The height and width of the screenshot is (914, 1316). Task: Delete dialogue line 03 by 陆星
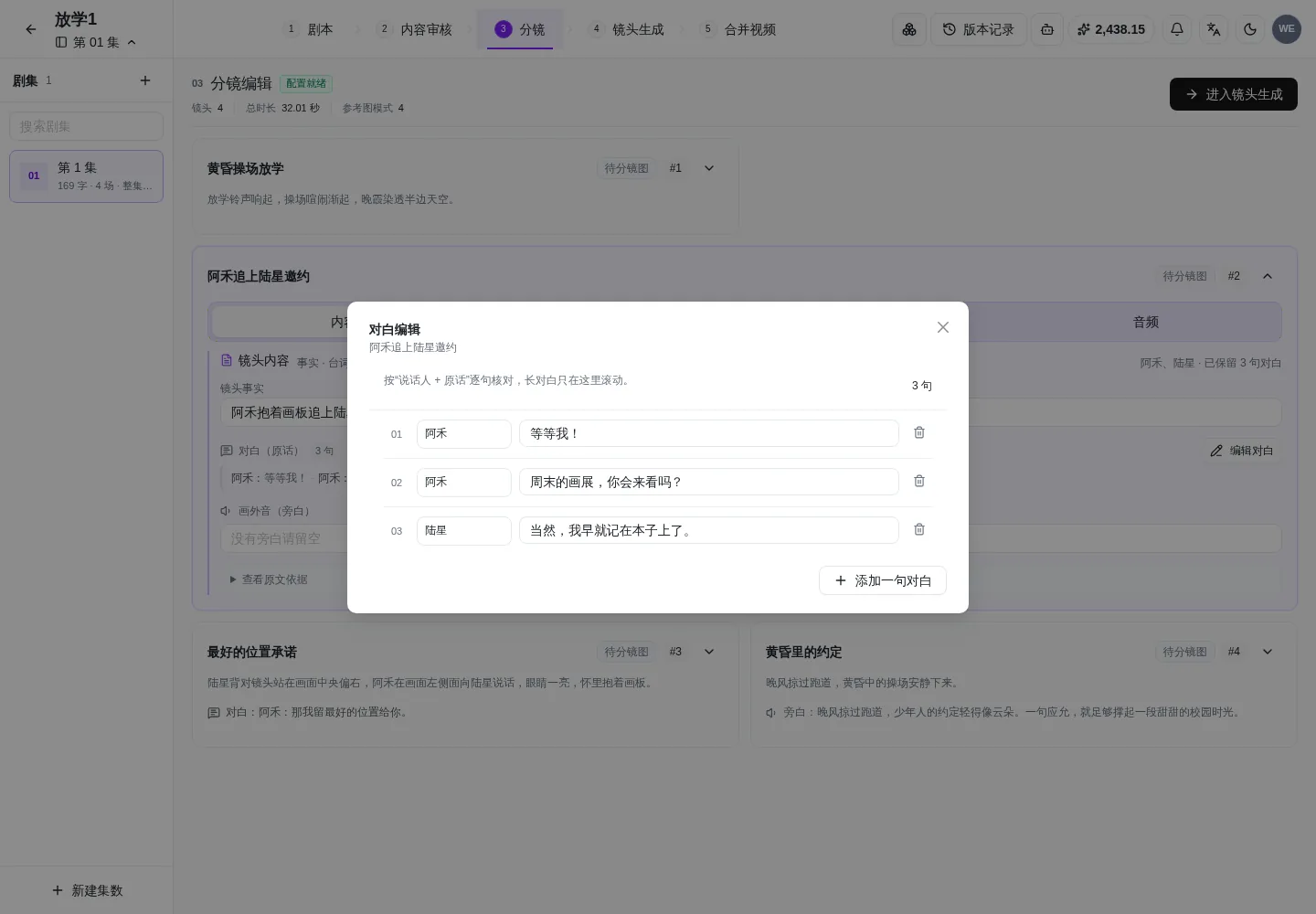[919, 529]
